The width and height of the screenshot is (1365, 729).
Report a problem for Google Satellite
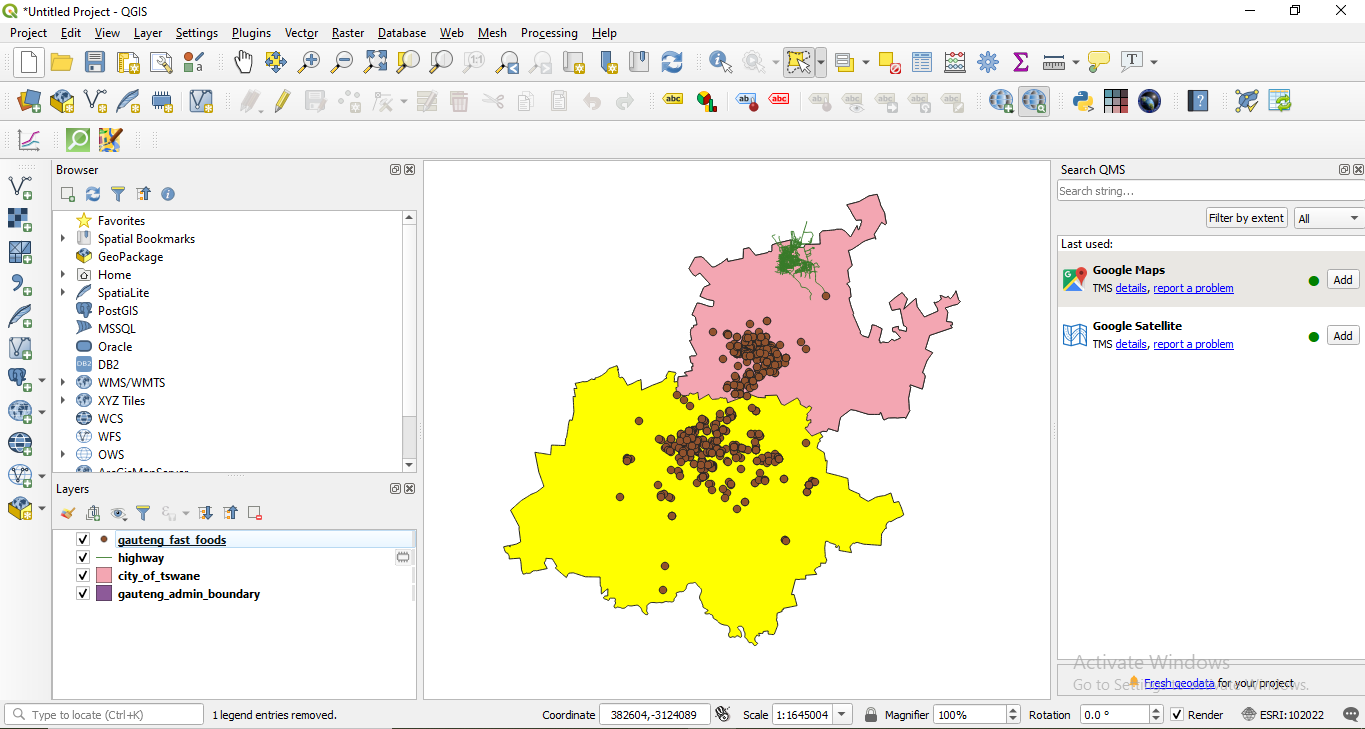(x=1193, y=344)
